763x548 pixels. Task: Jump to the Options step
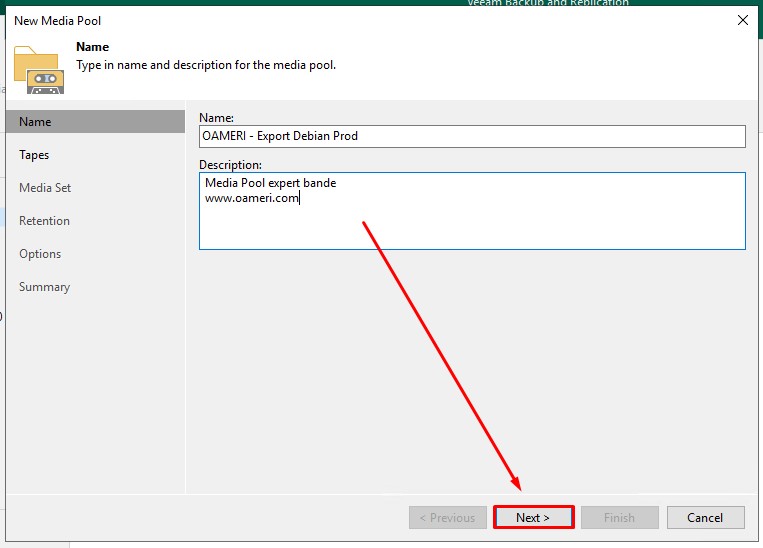pyautogui.click(x=40, y=254)
